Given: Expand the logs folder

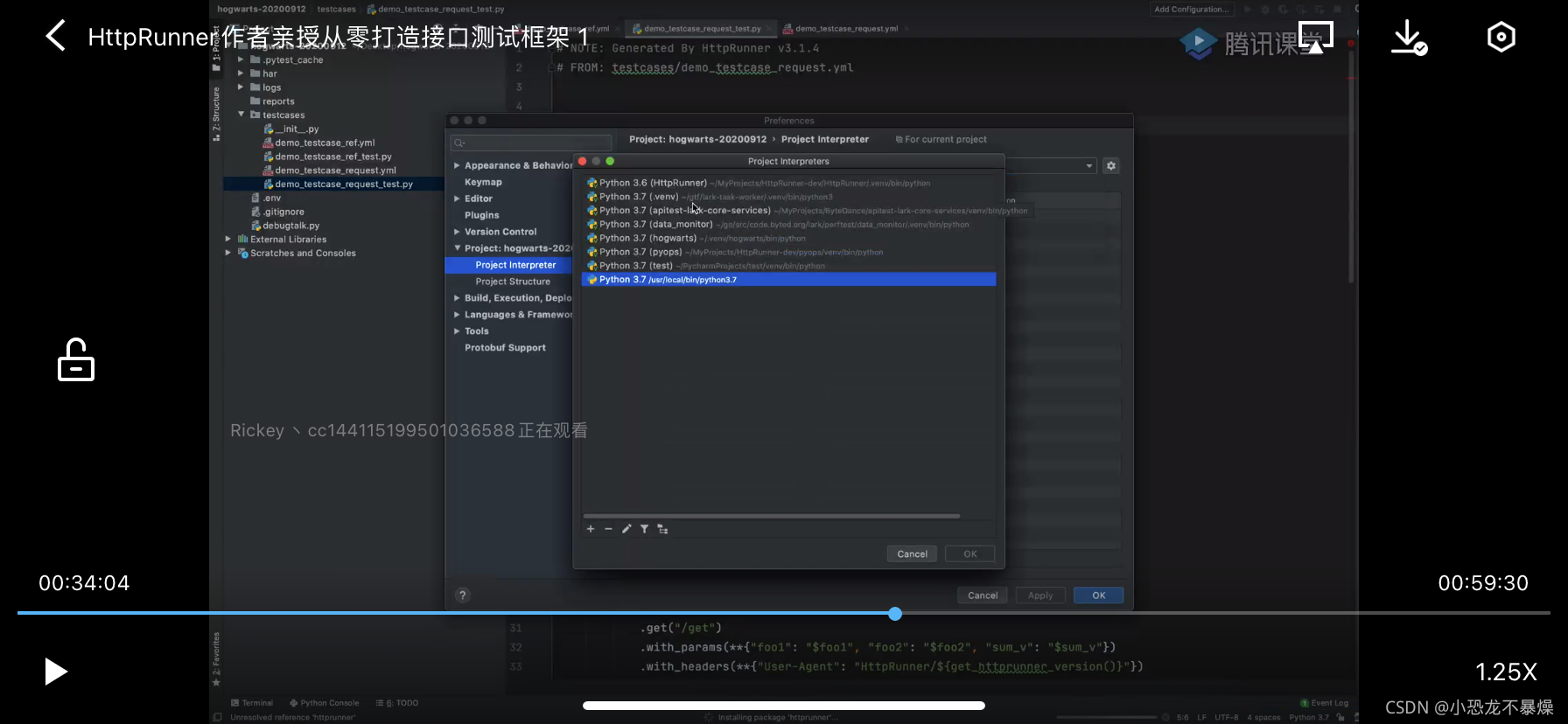Looking at the screenshot, I should pos(241,87).
